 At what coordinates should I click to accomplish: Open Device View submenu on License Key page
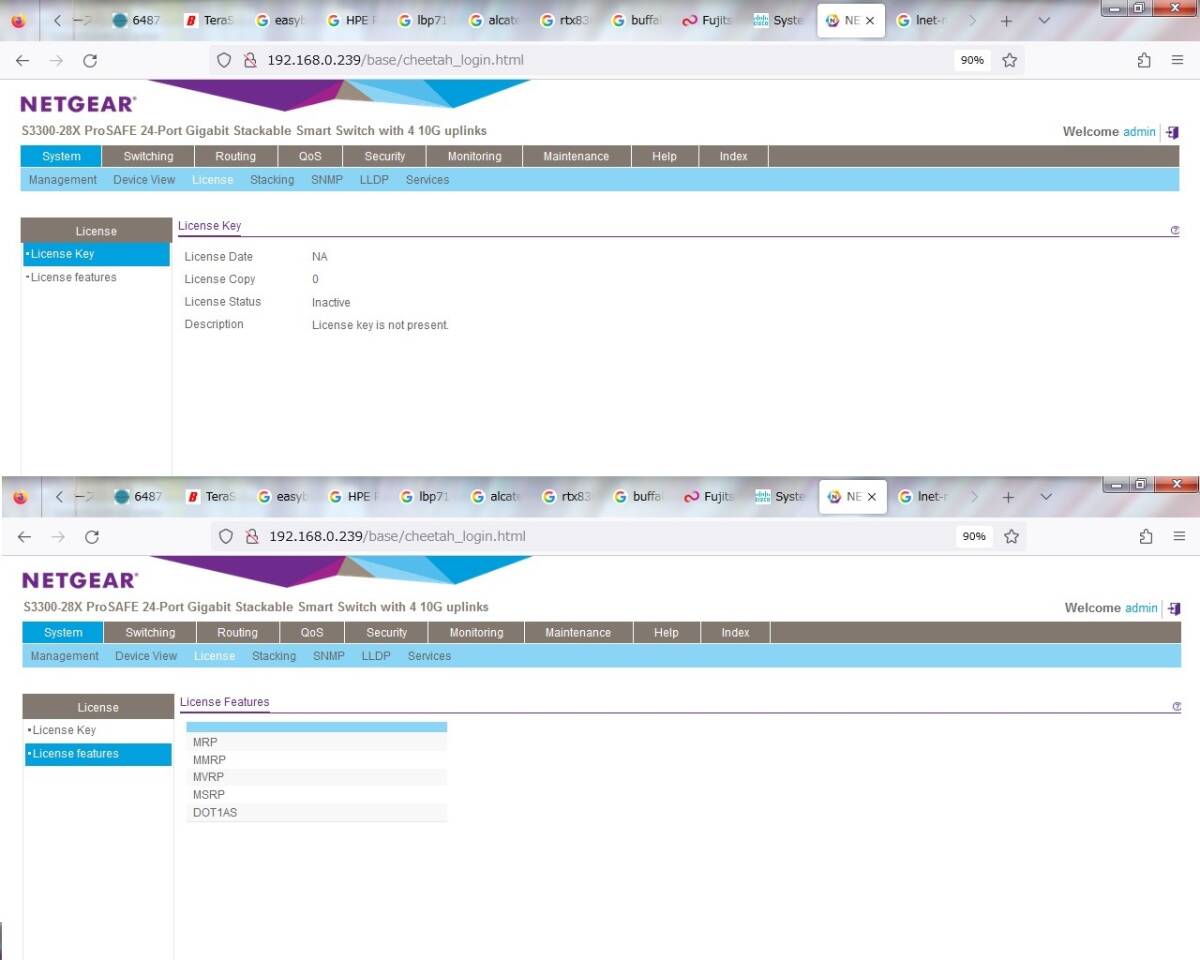144,180
